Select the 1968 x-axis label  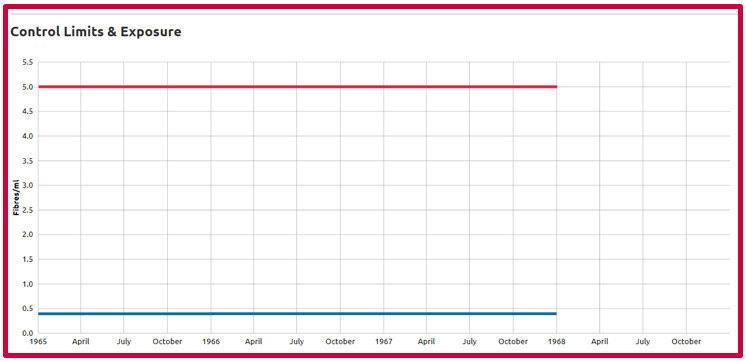[x=557, y=342]
